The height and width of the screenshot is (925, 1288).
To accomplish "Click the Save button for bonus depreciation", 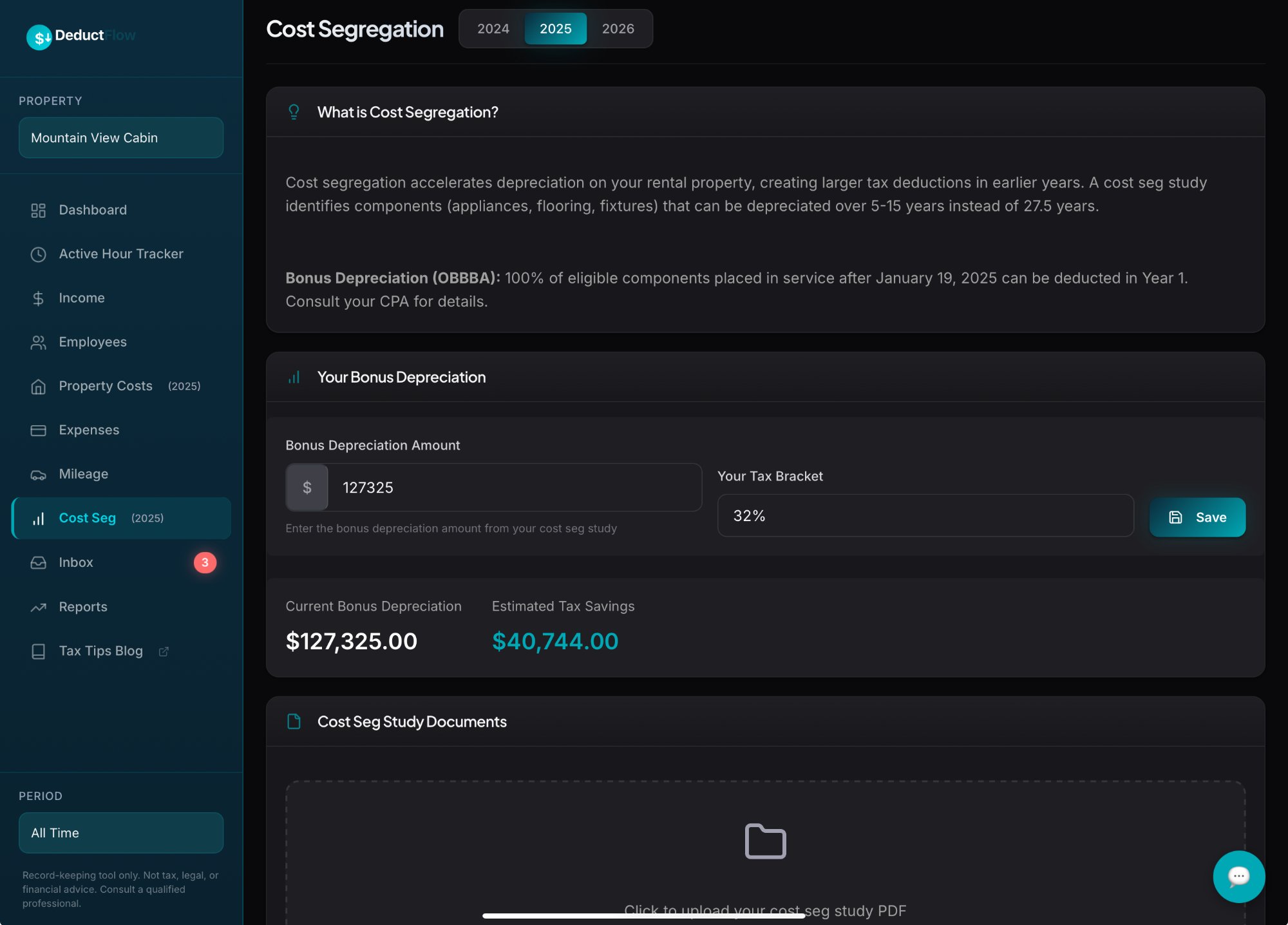I will tap(1197, 517).
